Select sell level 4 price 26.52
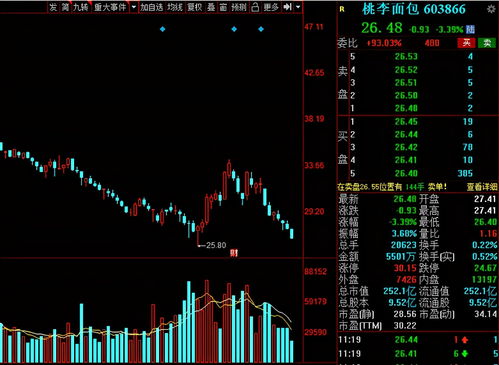Image resolution: width=499 pixels, height=365 pixels. (406, 70)
